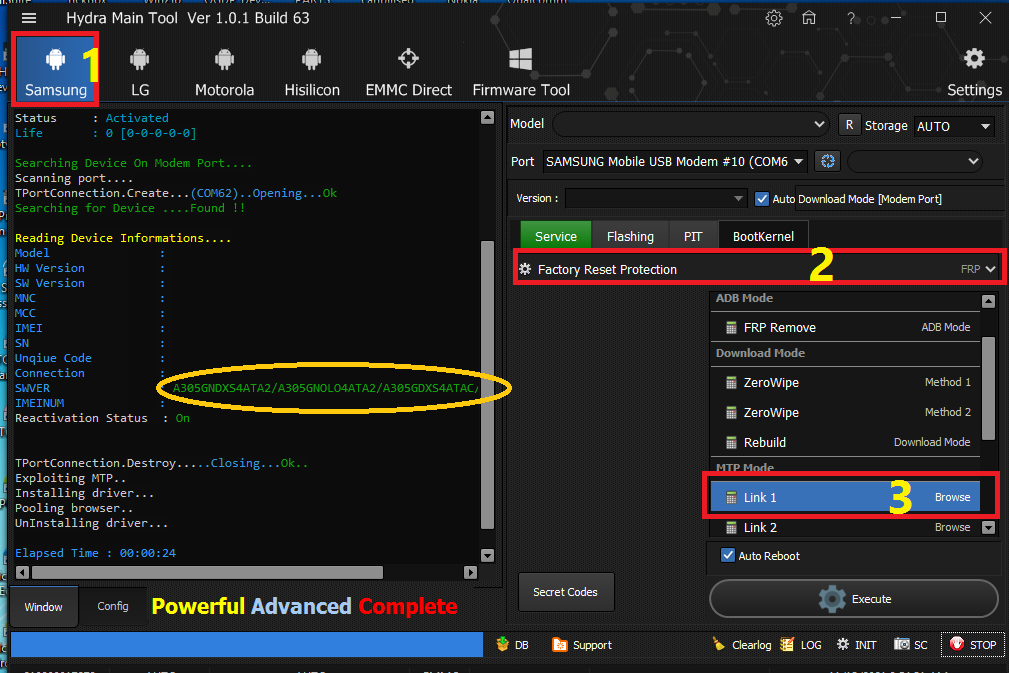1009x673 pixels.
Task: Select the Hisilicon module
Action: coord(311,70)
